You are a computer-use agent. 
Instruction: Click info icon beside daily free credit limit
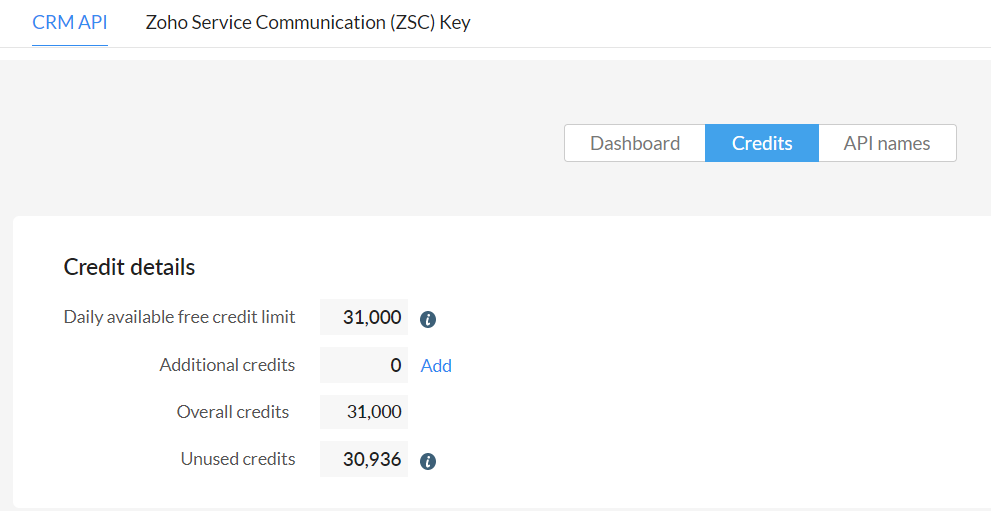tap(428, 319)
